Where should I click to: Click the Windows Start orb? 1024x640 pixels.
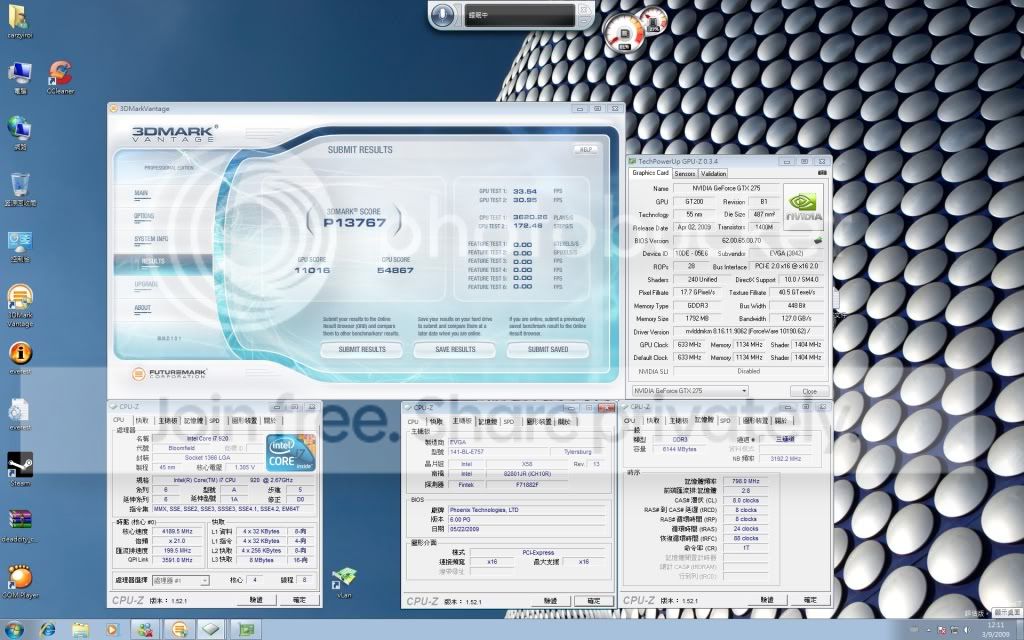point(17,629)
